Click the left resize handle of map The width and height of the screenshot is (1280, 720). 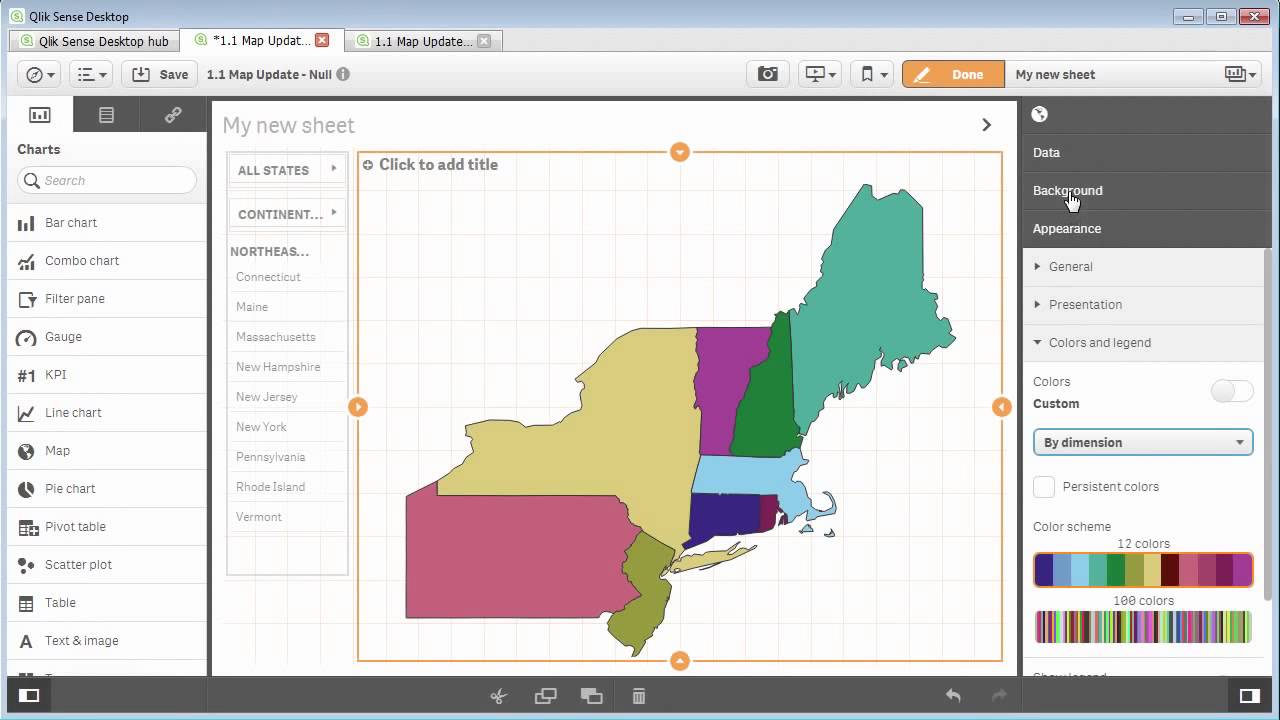[358, 406]
